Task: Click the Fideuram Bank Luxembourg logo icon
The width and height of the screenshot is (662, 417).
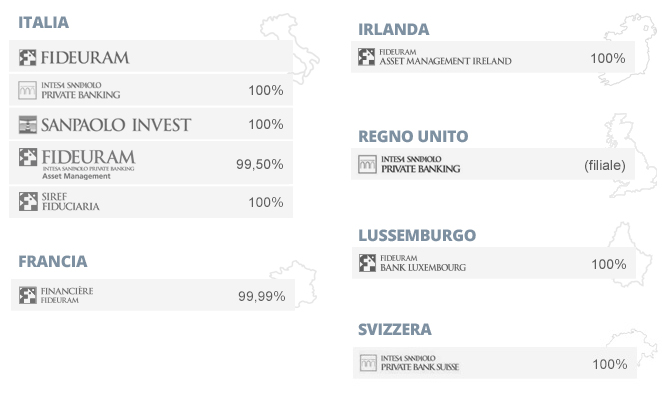Action: (x=367, y=263)
